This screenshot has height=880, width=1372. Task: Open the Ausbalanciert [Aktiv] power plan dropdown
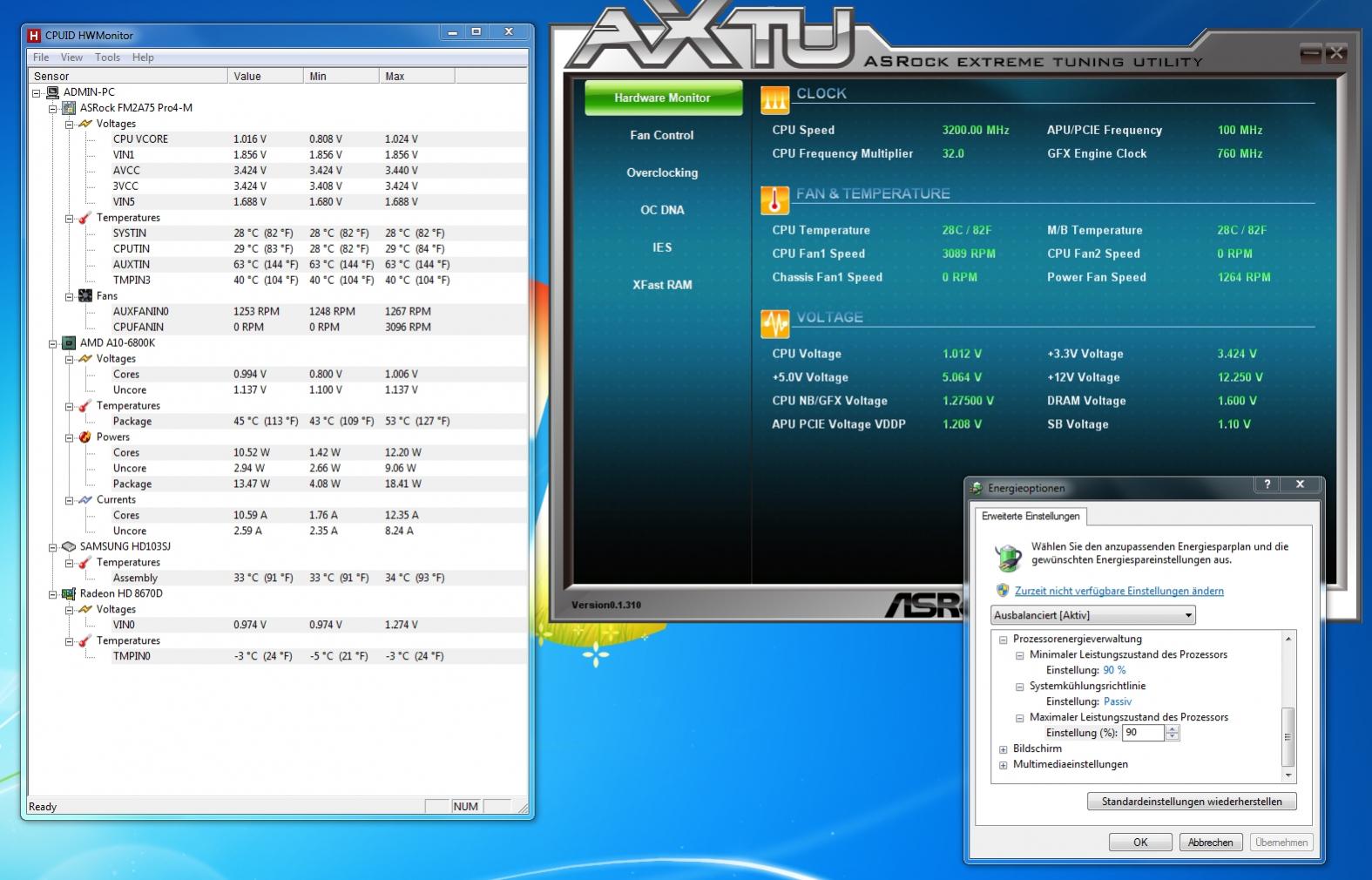point(1093,615)
